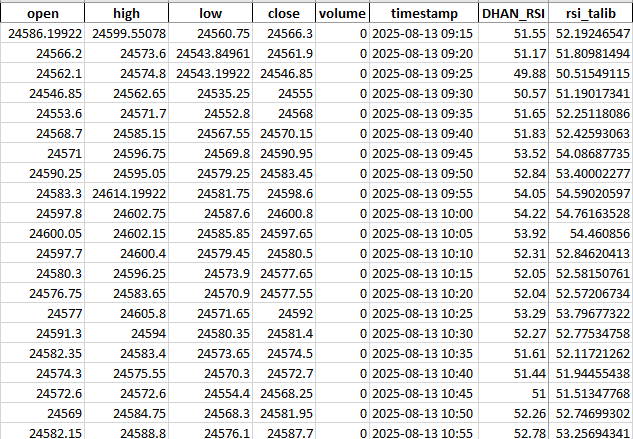
Task: Select the "timestamp" column header
Action: pyautogui.click(x=424, y=14)
